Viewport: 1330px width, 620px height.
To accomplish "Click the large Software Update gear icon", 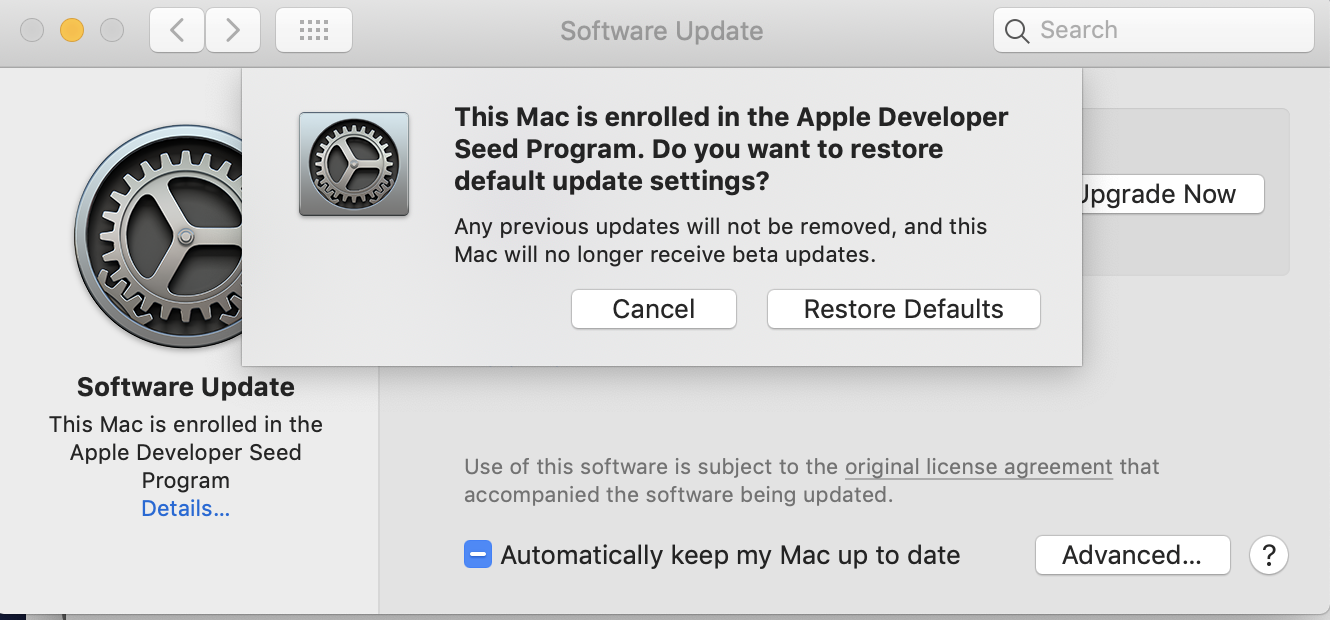I will click(187, 237).
